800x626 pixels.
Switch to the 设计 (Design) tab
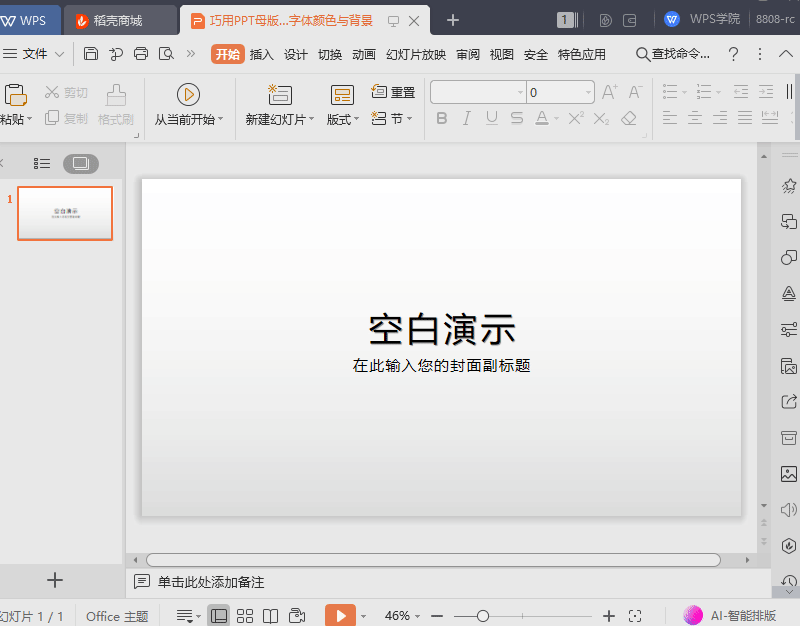tap(295, 54)
